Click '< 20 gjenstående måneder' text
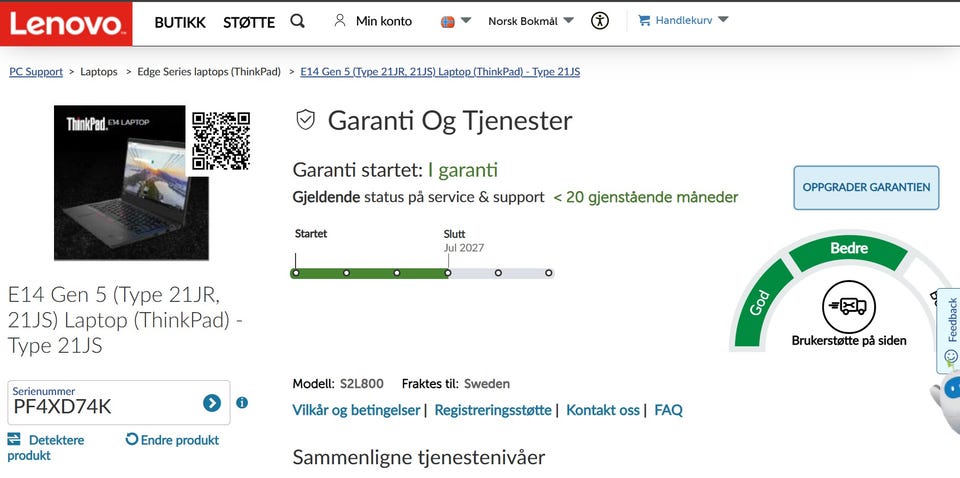 click(x=646, y=197)
